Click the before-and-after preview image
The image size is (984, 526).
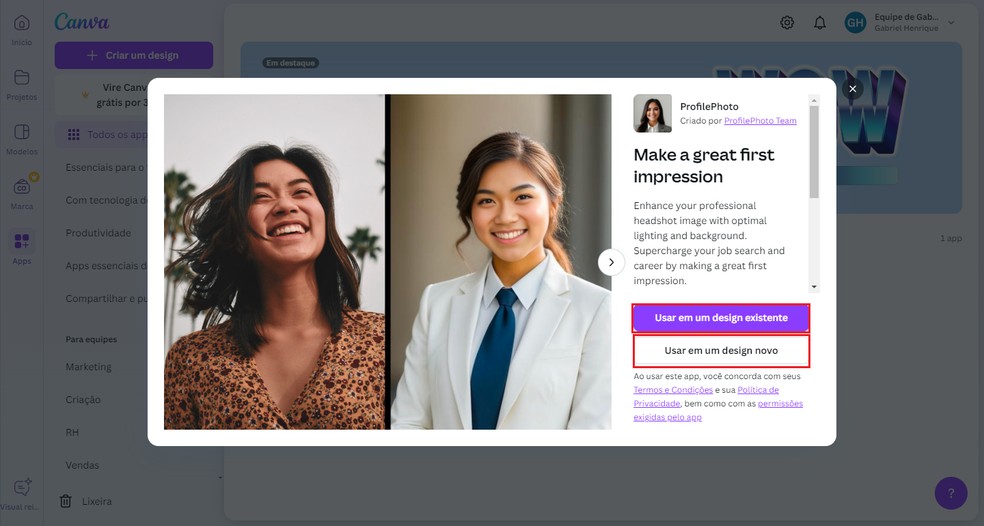tap(387, 262)
